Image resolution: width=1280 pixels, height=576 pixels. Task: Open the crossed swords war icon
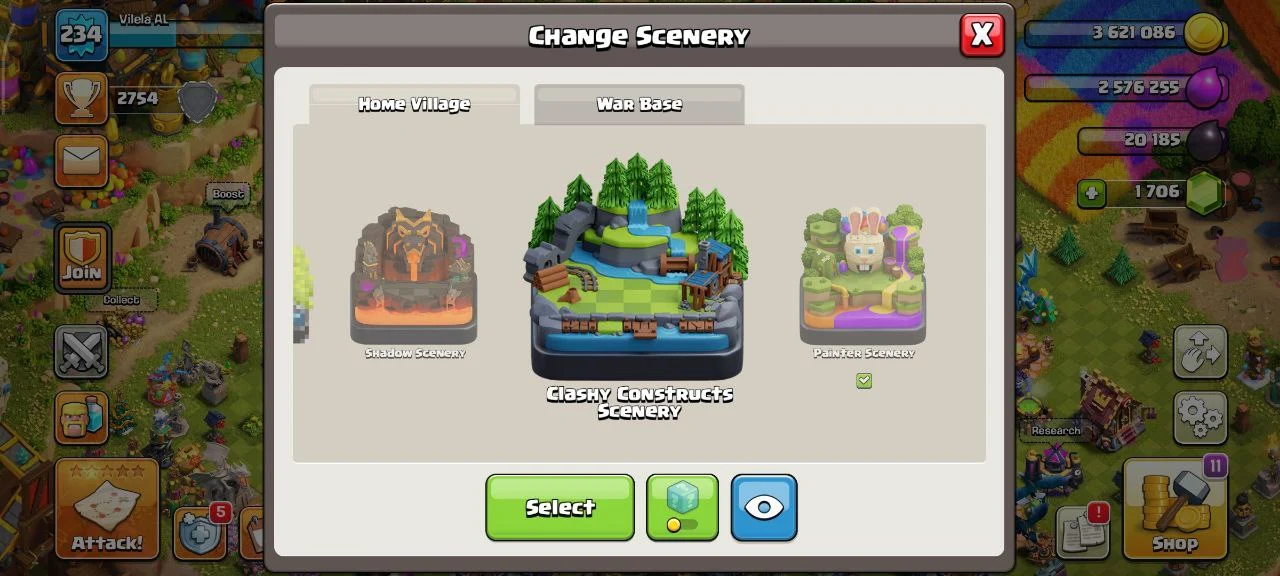(81, 351)
